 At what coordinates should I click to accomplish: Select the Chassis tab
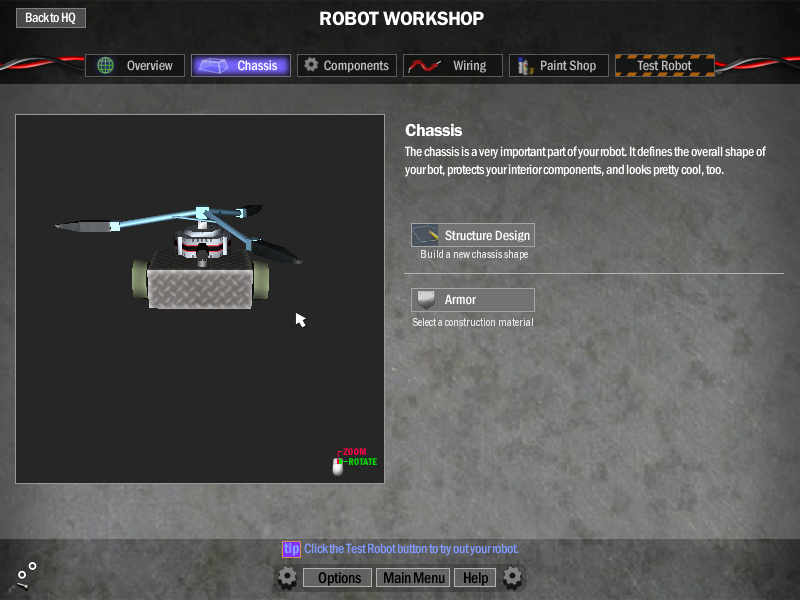[241, 65]
